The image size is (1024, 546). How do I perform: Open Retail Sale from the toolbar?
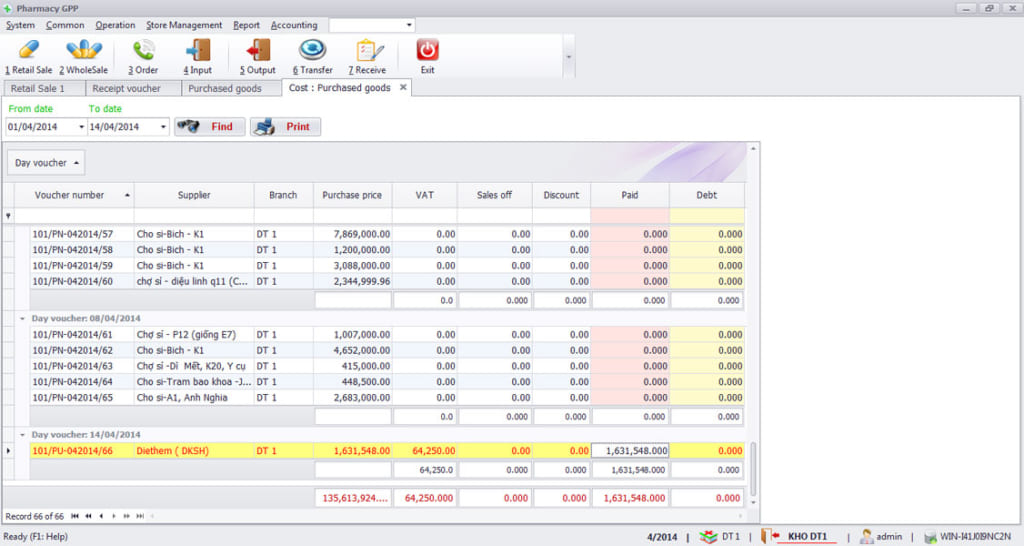28,57
